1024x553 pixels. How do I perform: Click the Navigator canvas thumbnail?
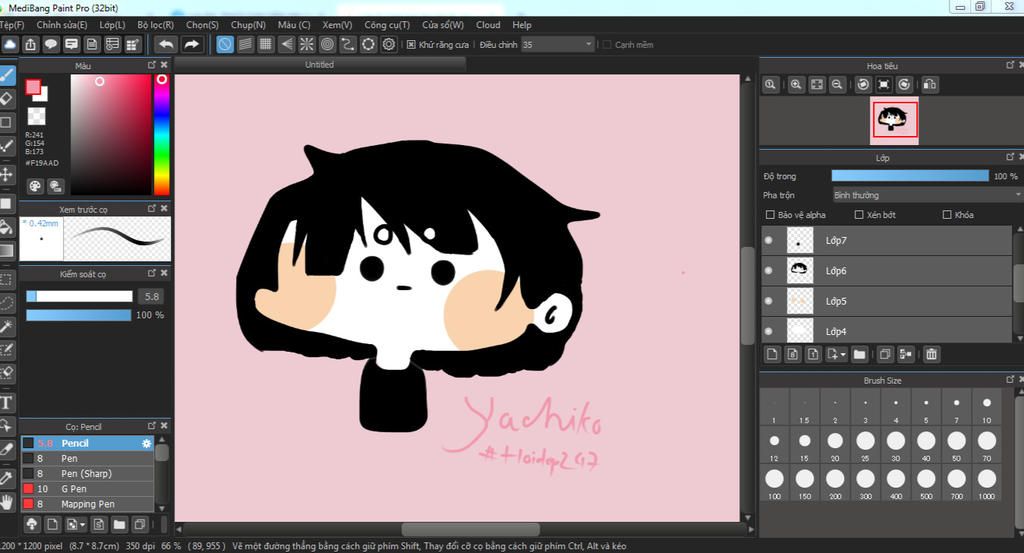pos(894,121)
